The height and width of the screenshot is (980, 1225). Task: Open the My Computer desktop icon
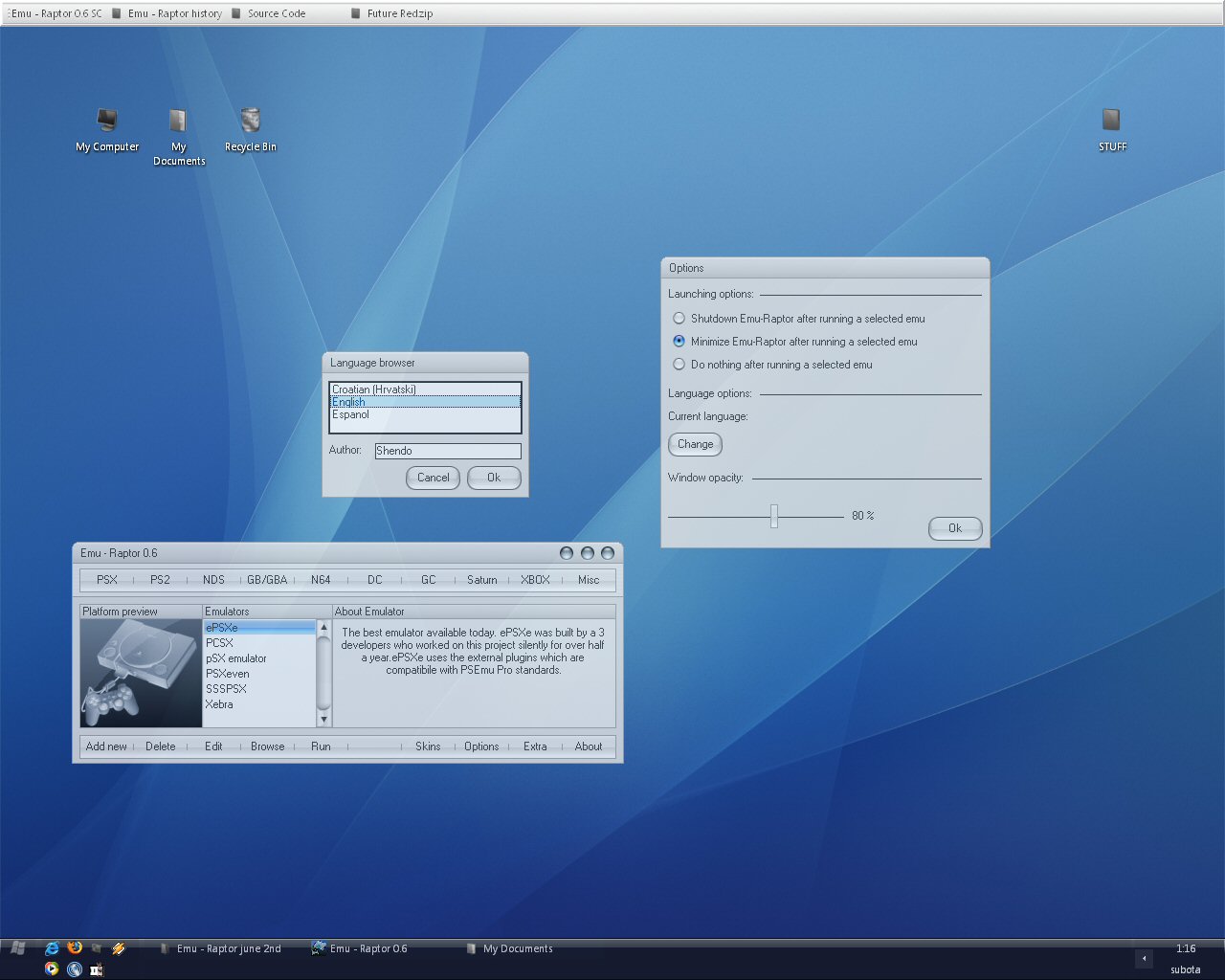(x=107, y=130)
